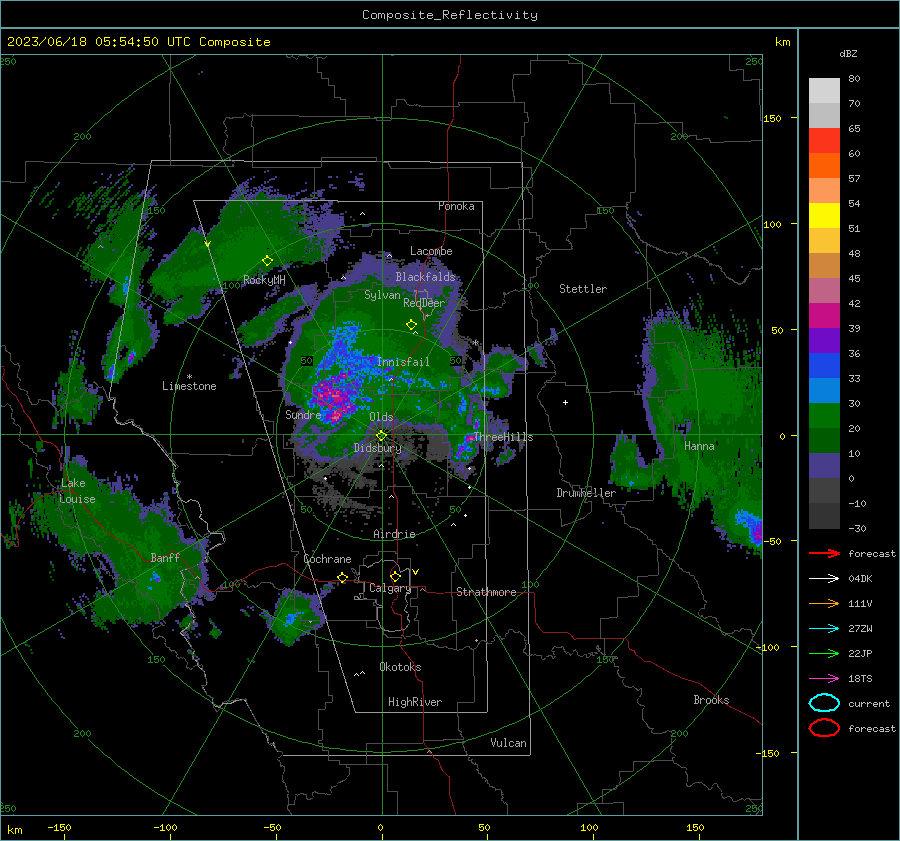
Task: Click the white 04DK arrow icon
Action: 824,579
